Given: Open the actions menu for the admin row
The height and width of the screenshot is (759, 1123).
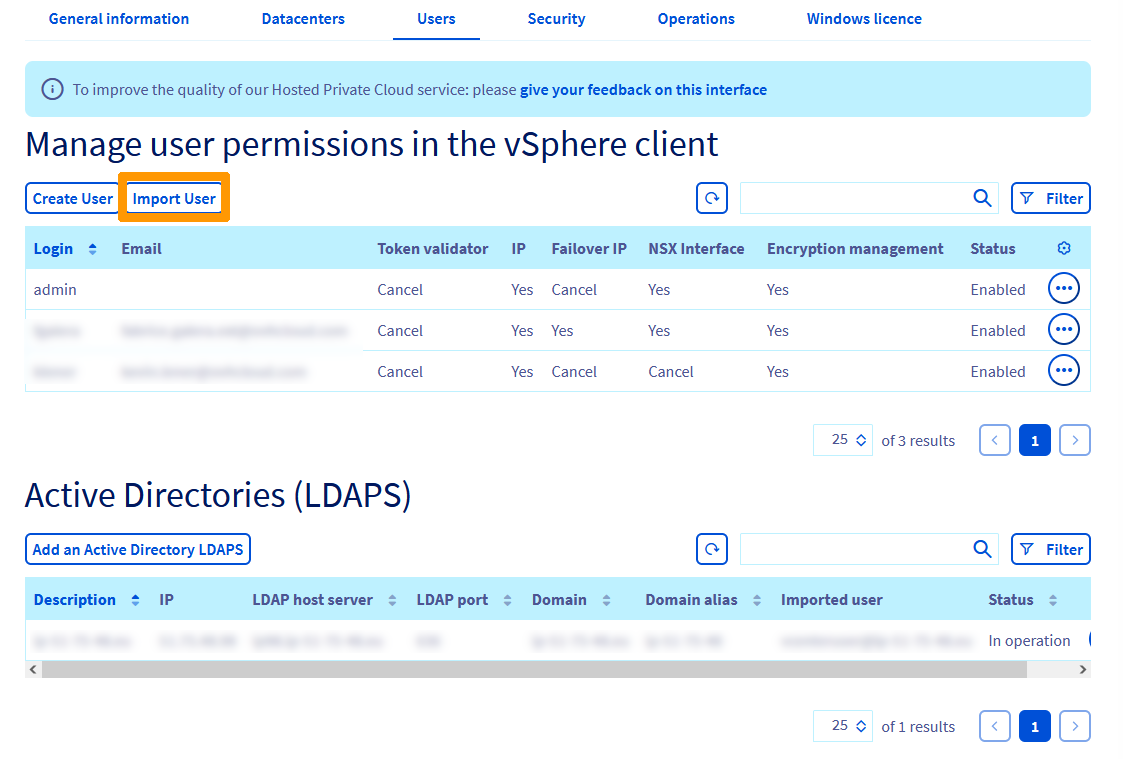Looking at the screenshot, I should click(1063, 288).
